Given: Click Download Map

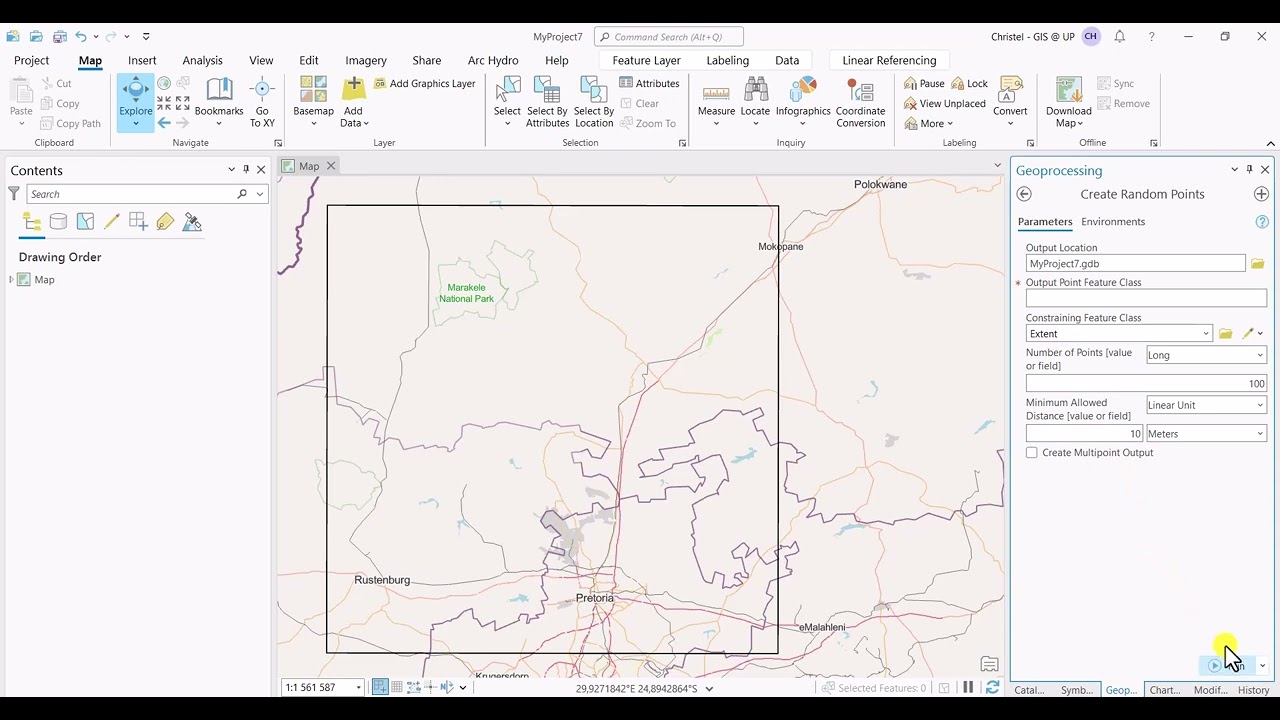Looking at the screenshot, I should click(x=1068, y=102).
